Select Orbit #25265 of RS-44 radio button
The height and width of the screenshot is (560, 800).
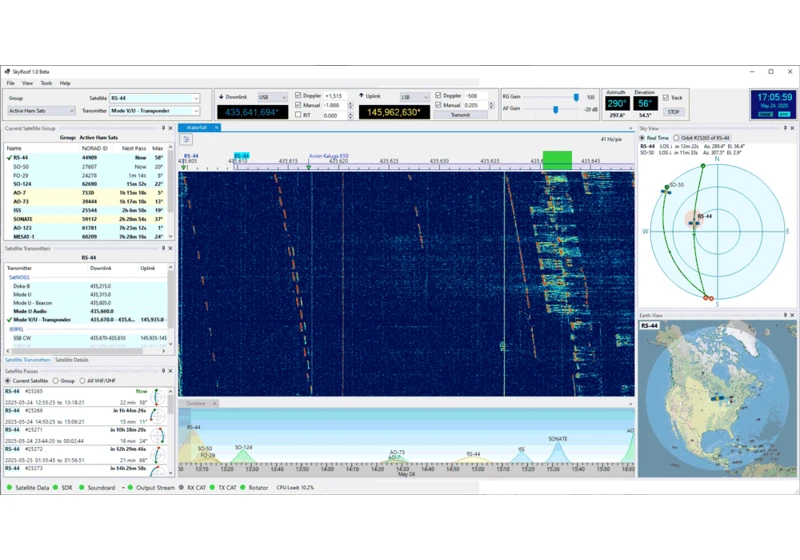point(676,138)
